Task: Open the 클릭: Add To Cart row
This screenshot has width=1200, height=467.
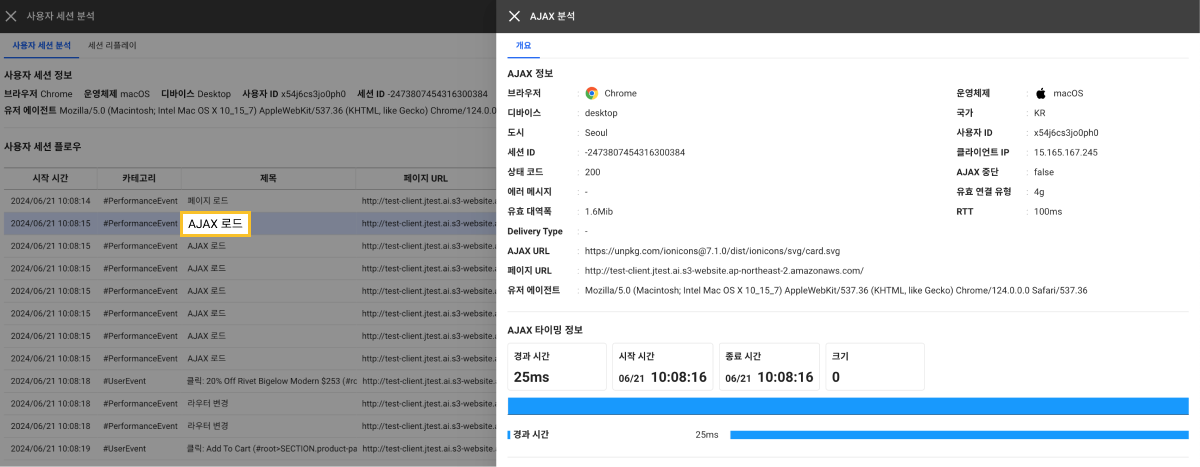Action: [249, 448]
